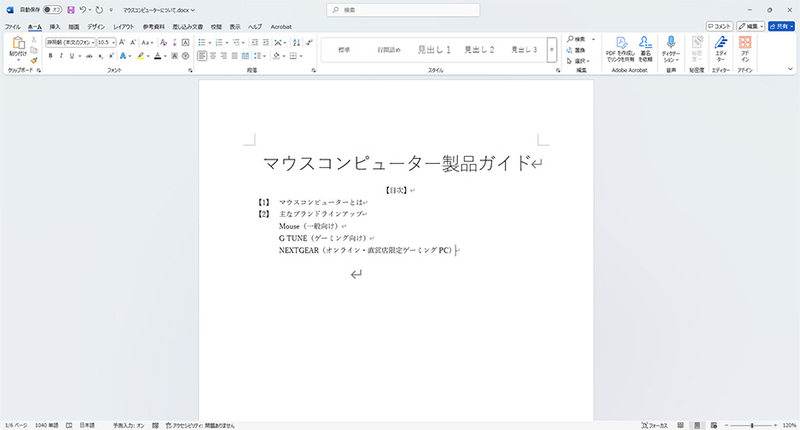Click the Paste (貼り付け) clipboard icon

[18, 43]
